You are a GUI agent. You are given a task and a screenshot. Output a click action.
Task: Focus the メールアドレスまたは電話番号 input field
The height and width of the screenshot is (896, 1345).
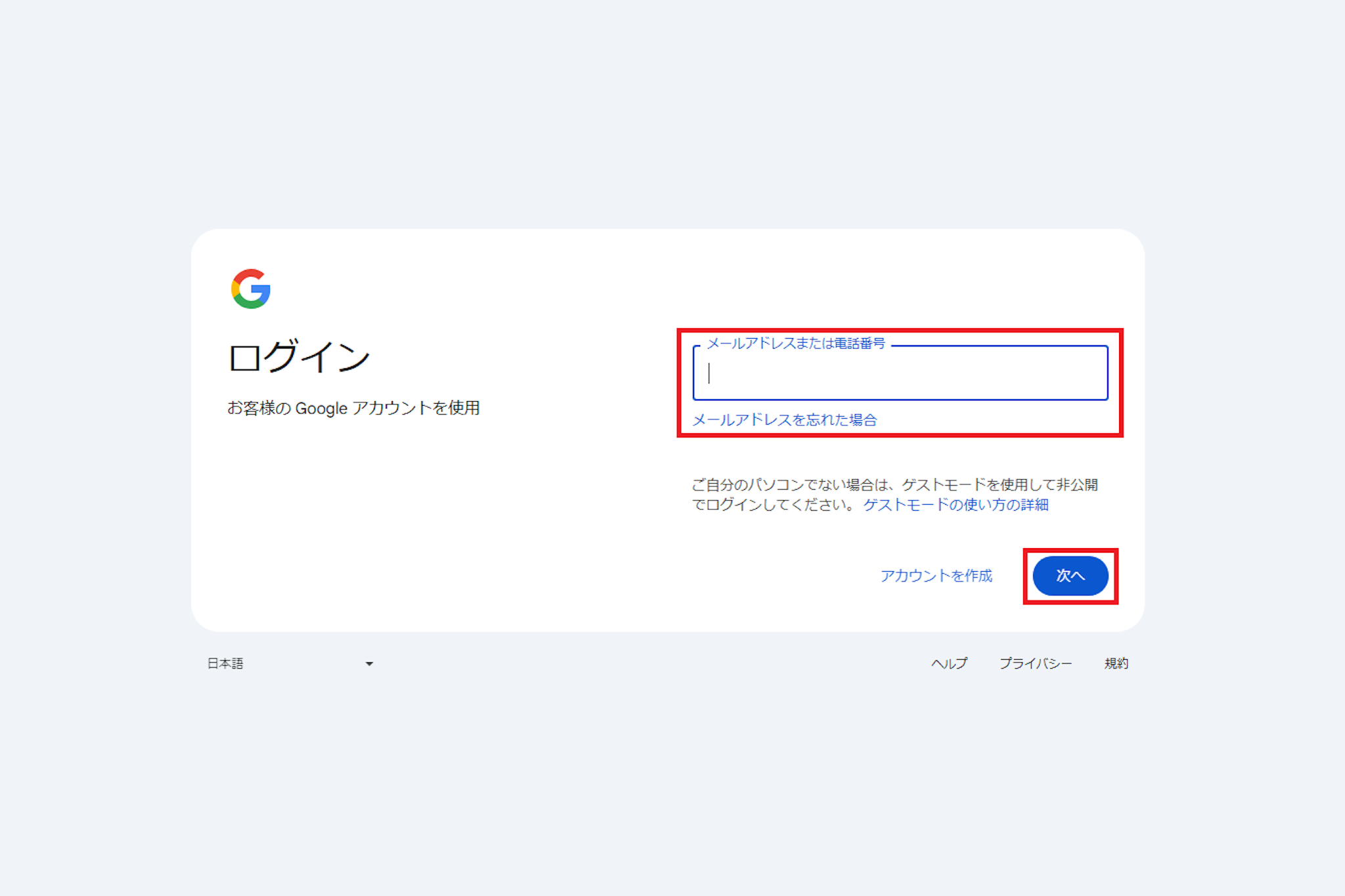click(906, 374)
